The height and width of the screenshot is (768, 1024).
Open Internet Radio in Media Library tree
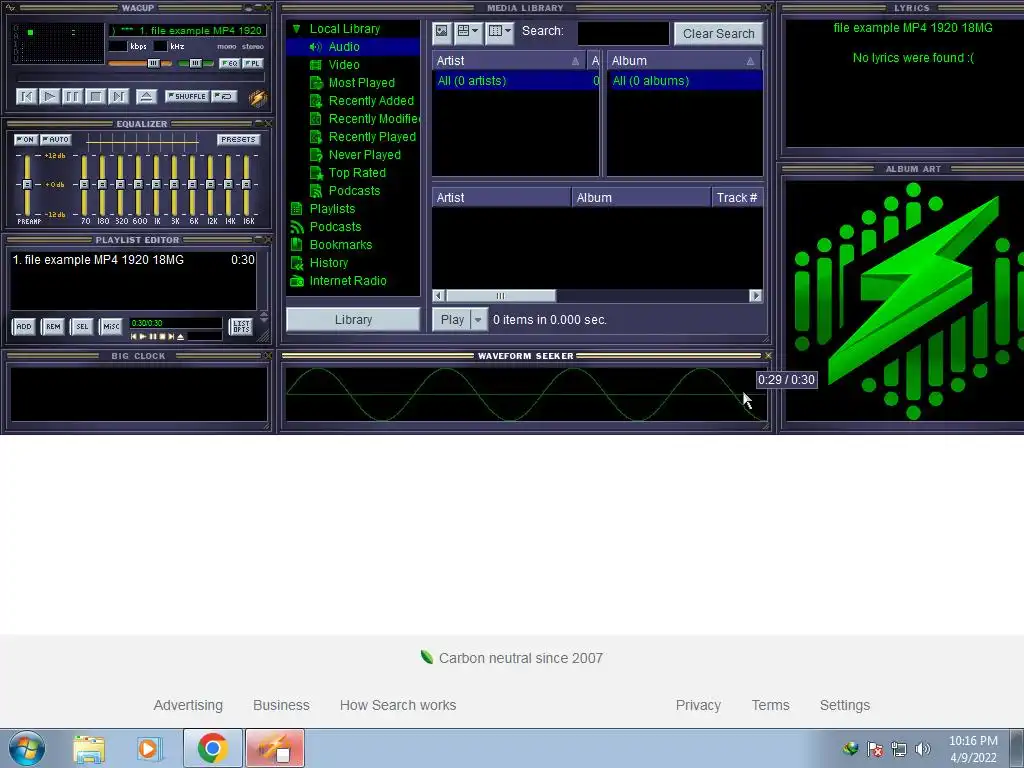[x=347, y=281]
